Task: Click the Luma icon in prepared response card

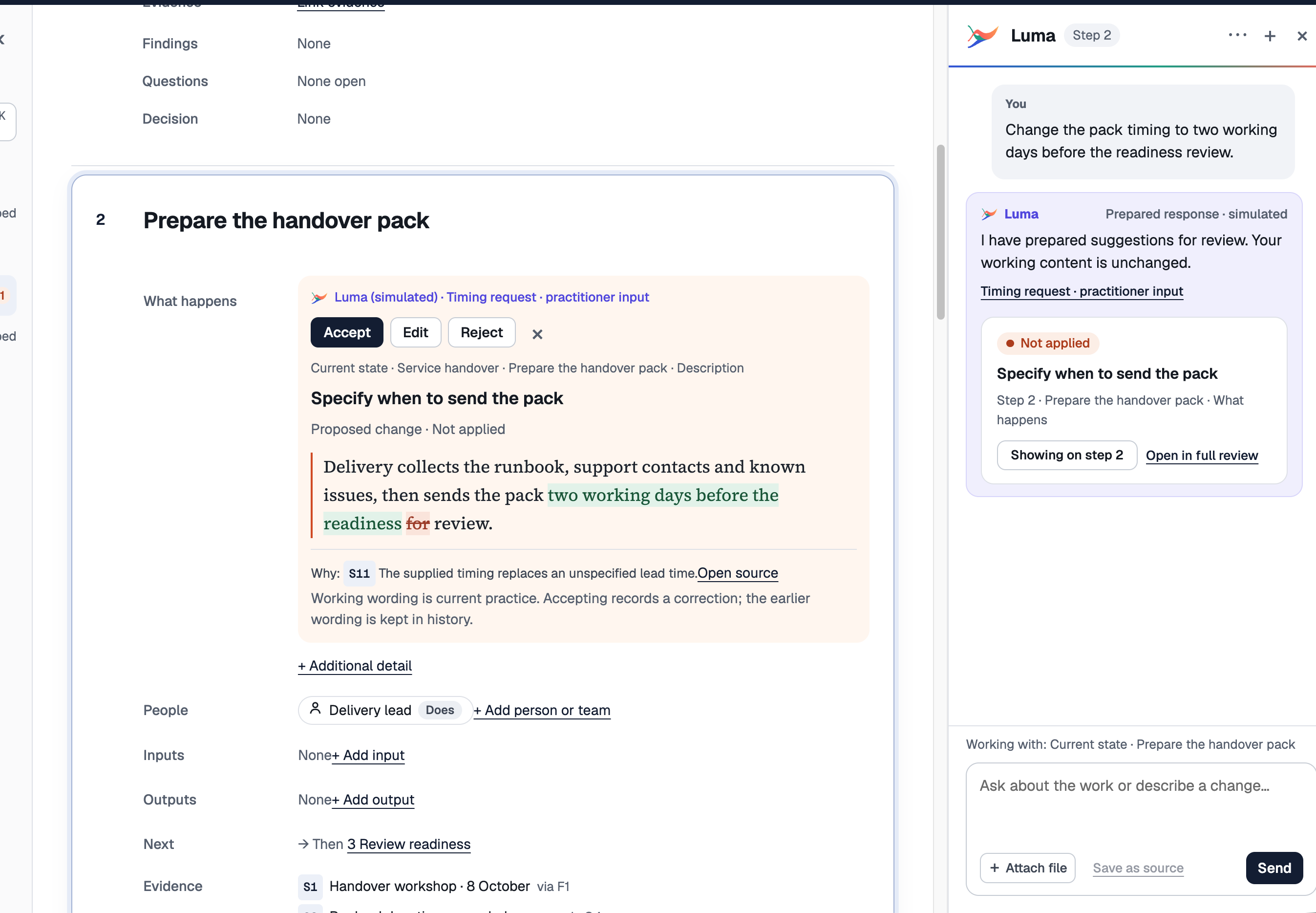Action: [989, 215]
